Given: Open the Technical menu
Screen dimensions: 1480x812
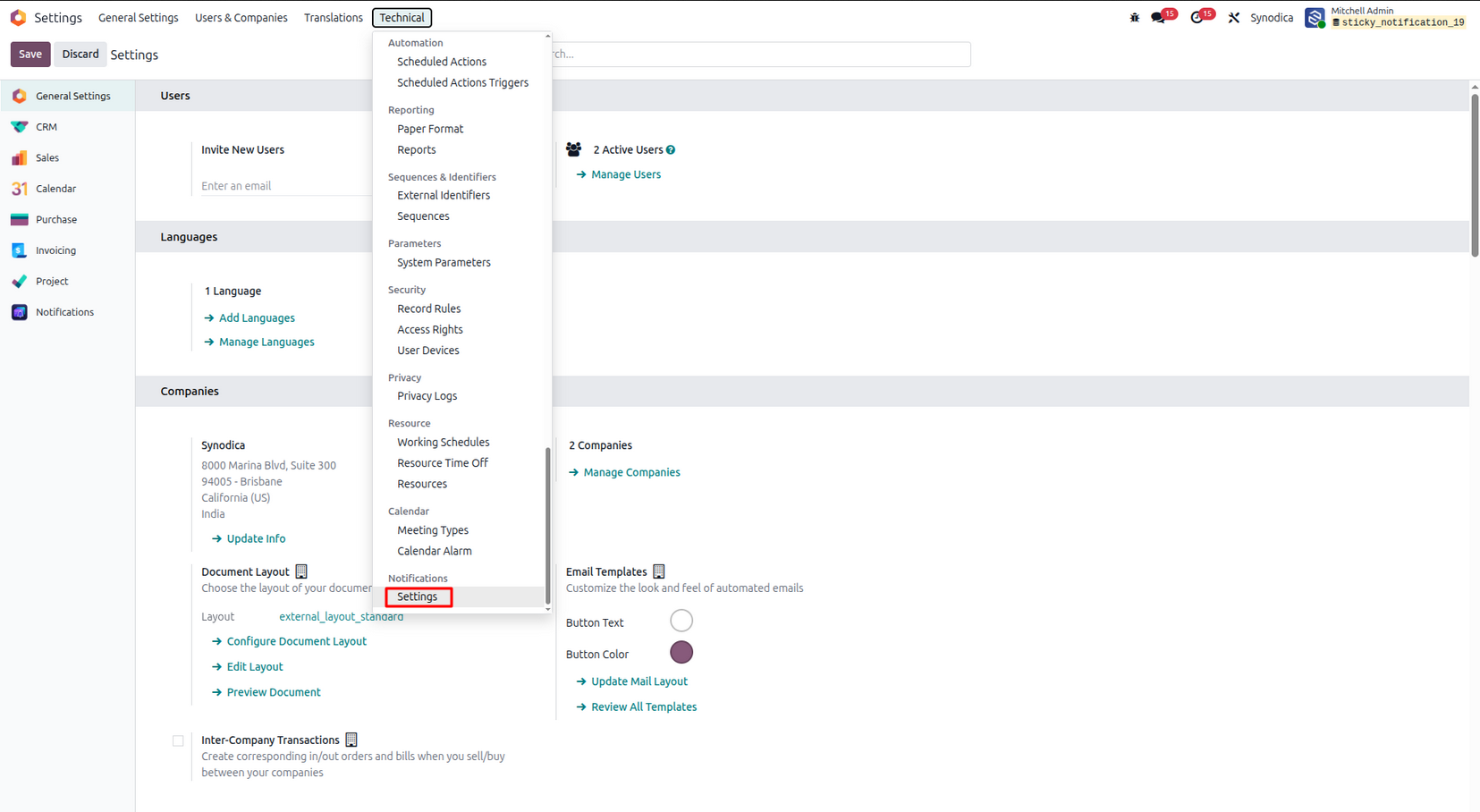Looking at the screenshot, I should 402,18.
